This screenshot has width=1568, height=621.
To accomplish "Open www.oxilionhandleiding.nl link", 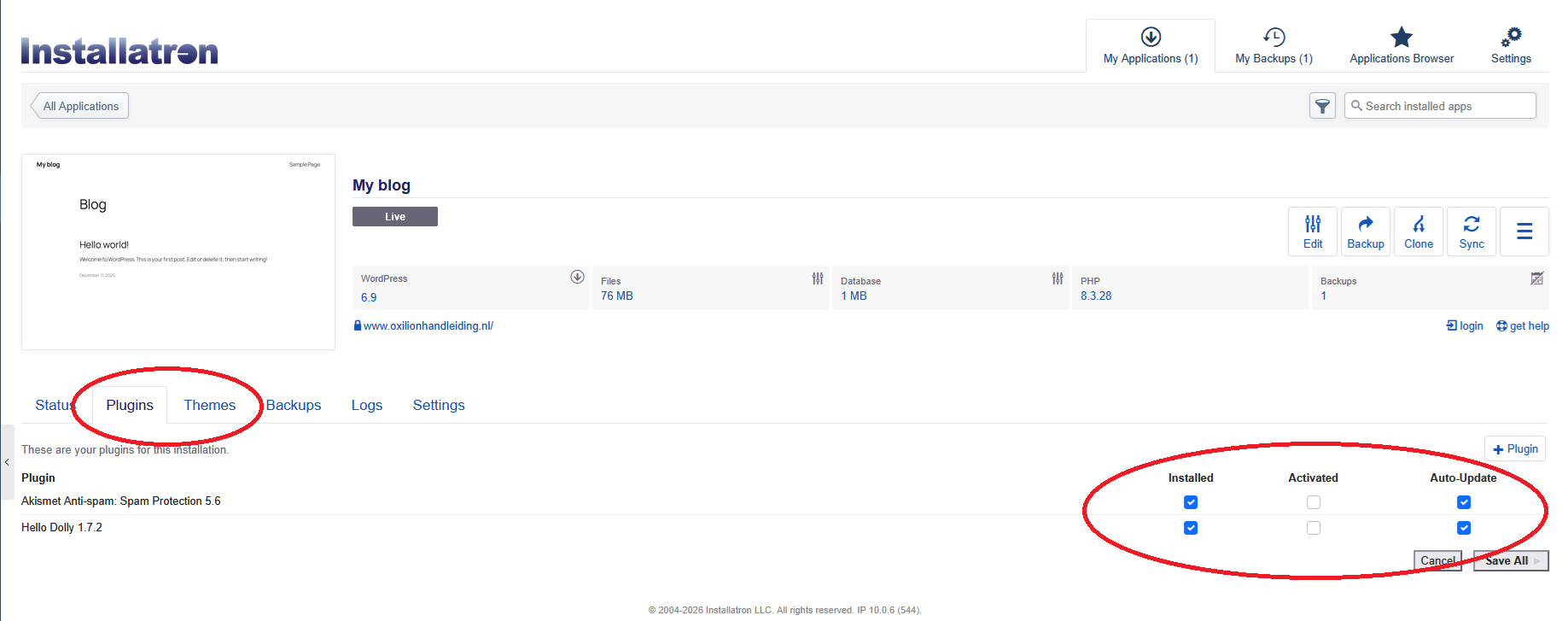I will tap(428, 325).
